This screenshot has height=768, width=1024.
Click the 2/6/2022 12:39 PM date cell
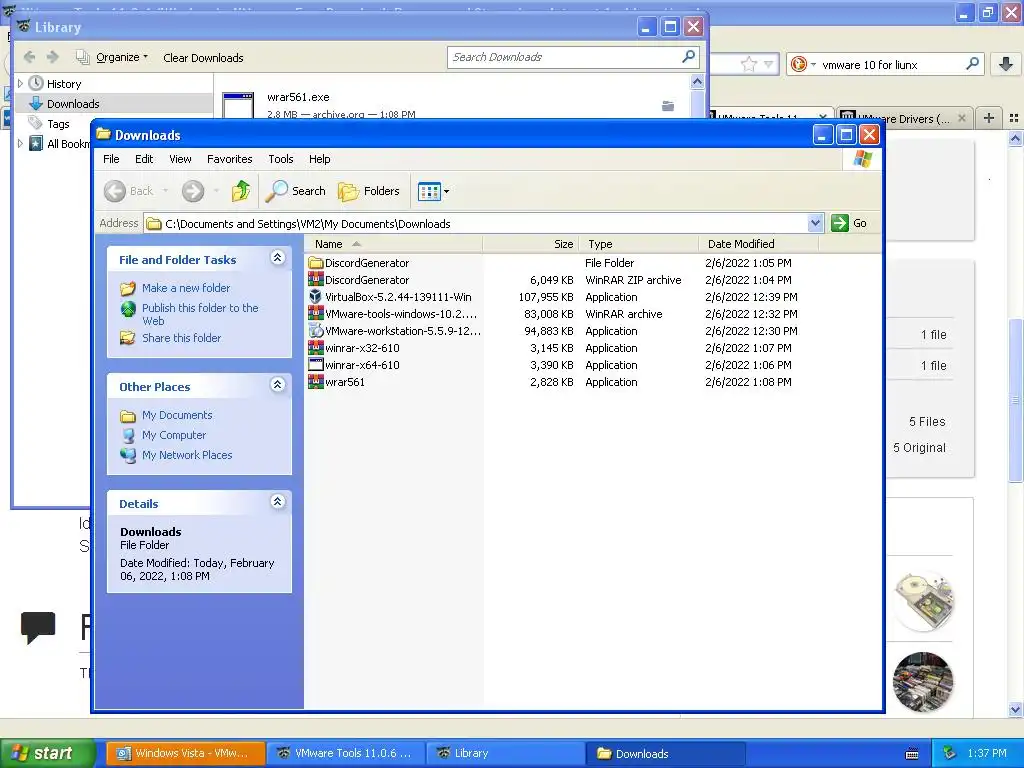pyautogui.click(x=751, y=296)
